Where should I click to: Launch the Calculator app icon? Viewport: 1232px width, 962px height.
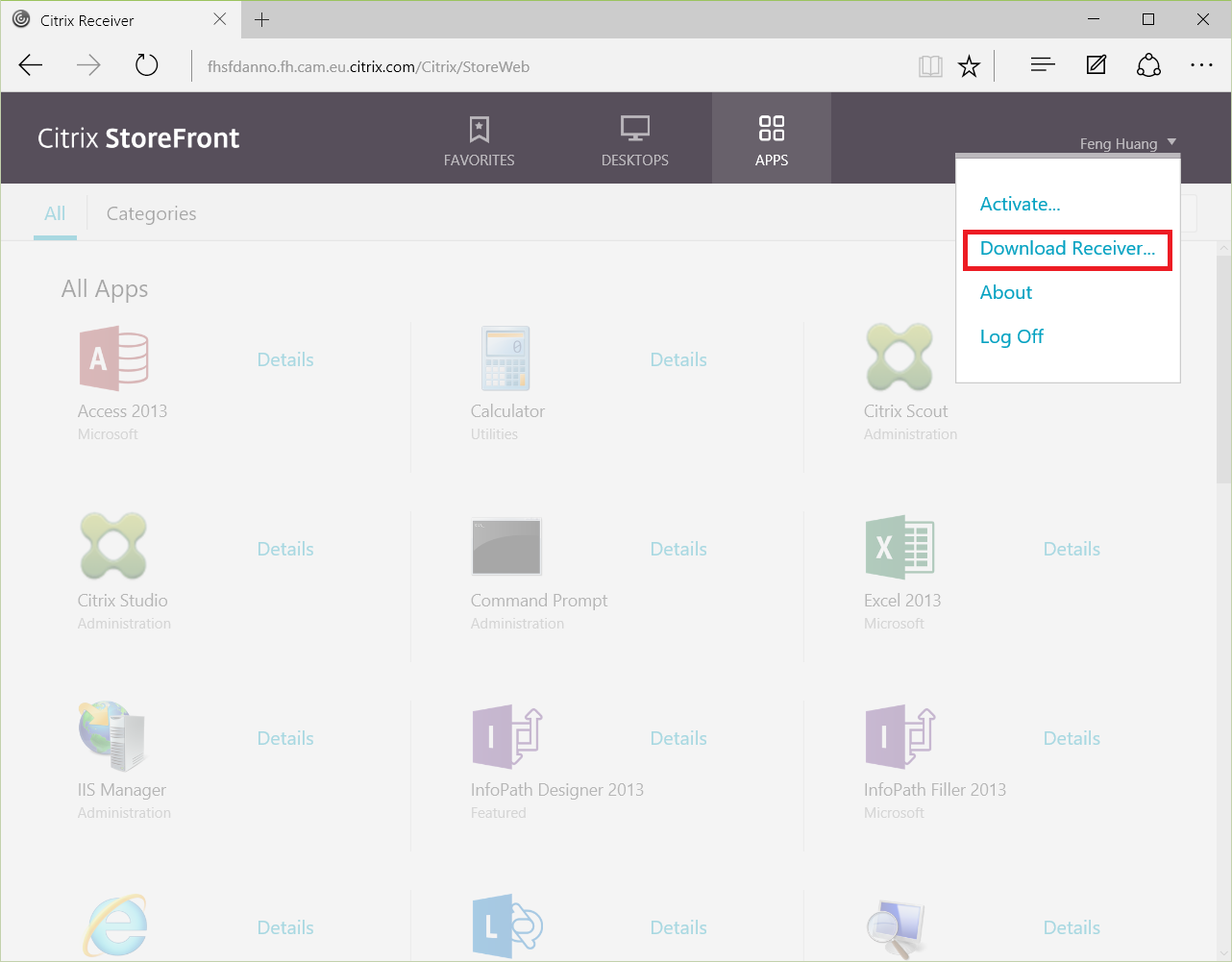coord(505,358)
